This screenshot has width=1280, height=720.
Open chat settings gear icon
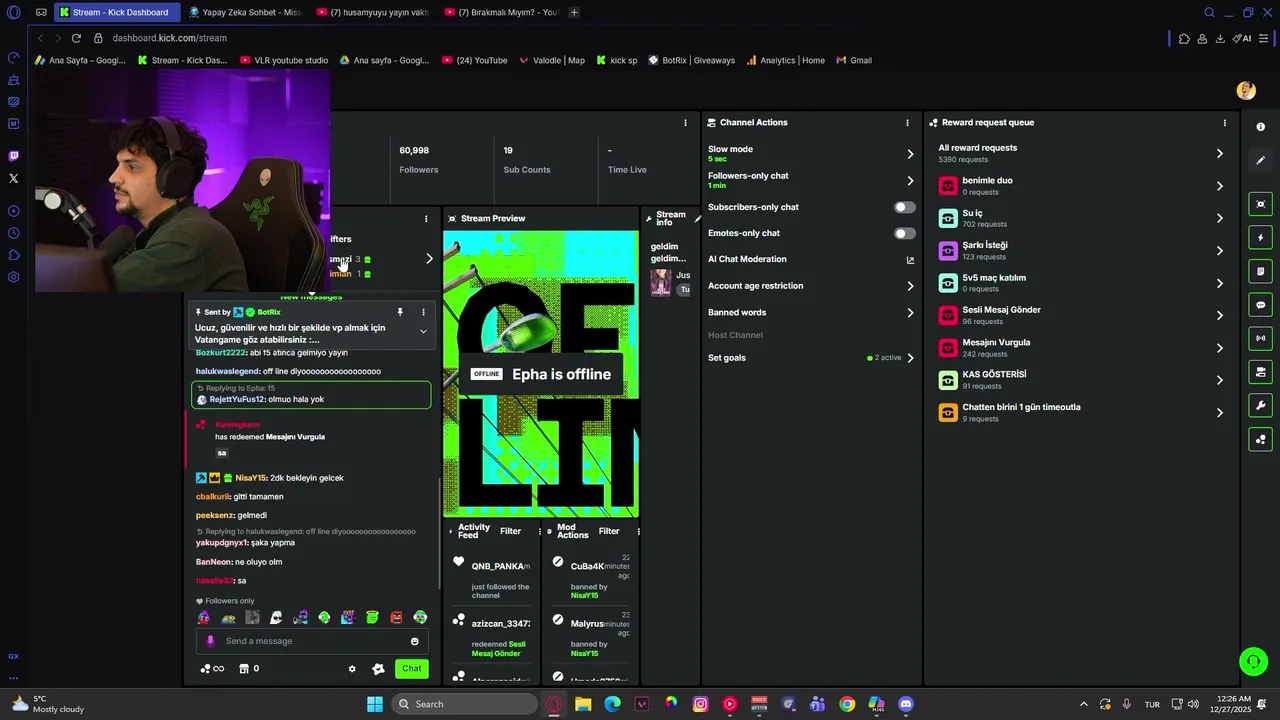(x=352, y=669)
